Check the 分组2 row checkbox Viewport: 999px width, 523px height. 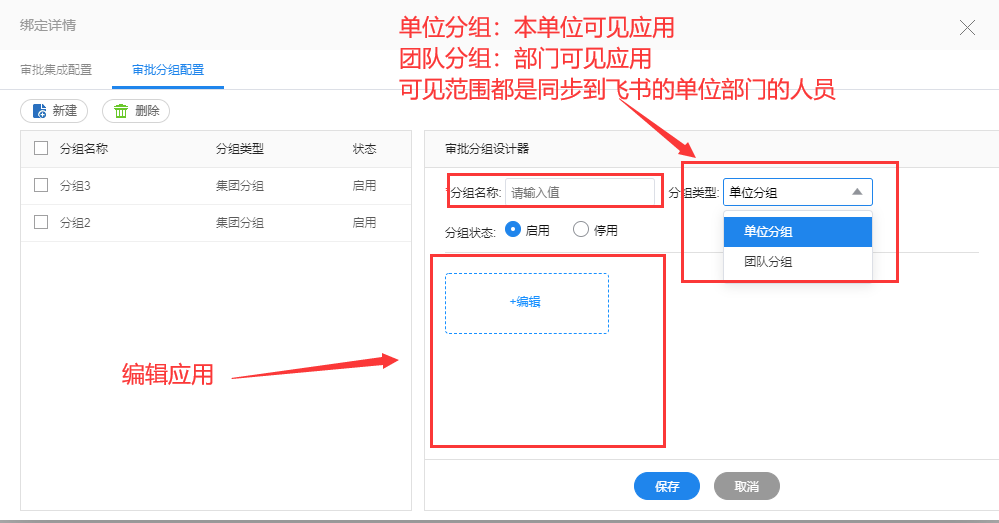(41, 222)
